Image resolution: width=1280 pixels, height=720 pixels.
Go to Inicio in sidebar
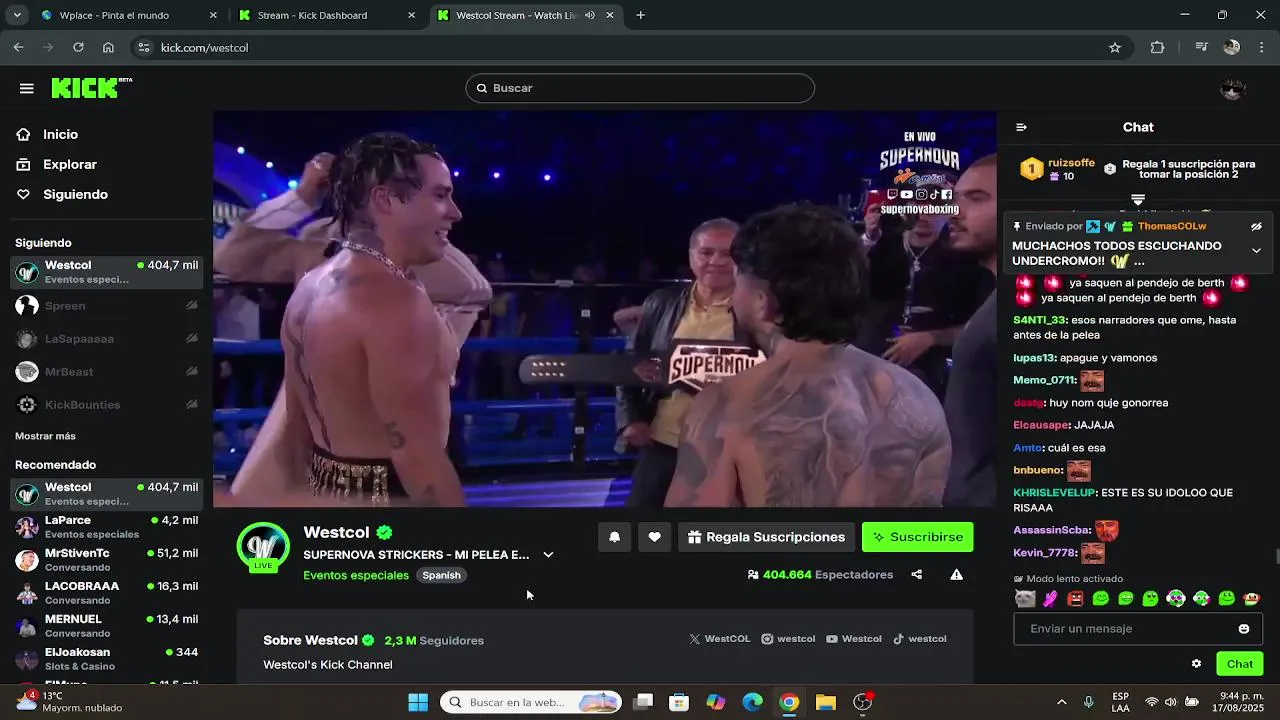(x=61, y=134)
